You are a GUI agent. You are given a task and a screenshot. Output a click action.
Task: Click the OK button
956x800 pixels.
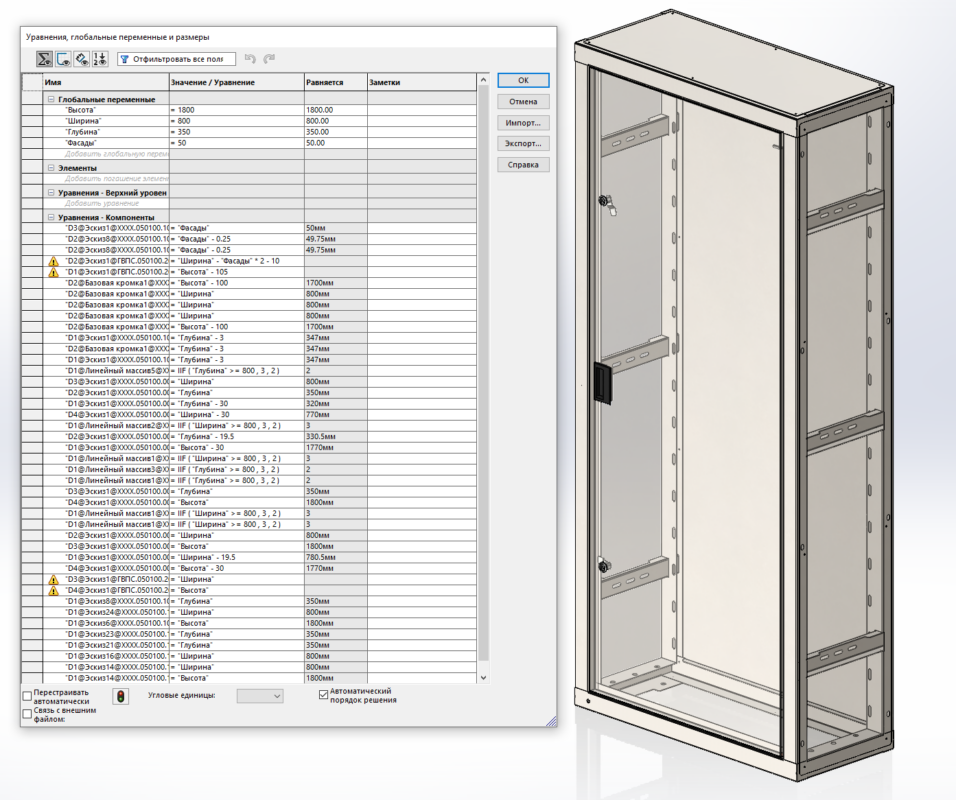pyautogui.click(x=523, y=80)
